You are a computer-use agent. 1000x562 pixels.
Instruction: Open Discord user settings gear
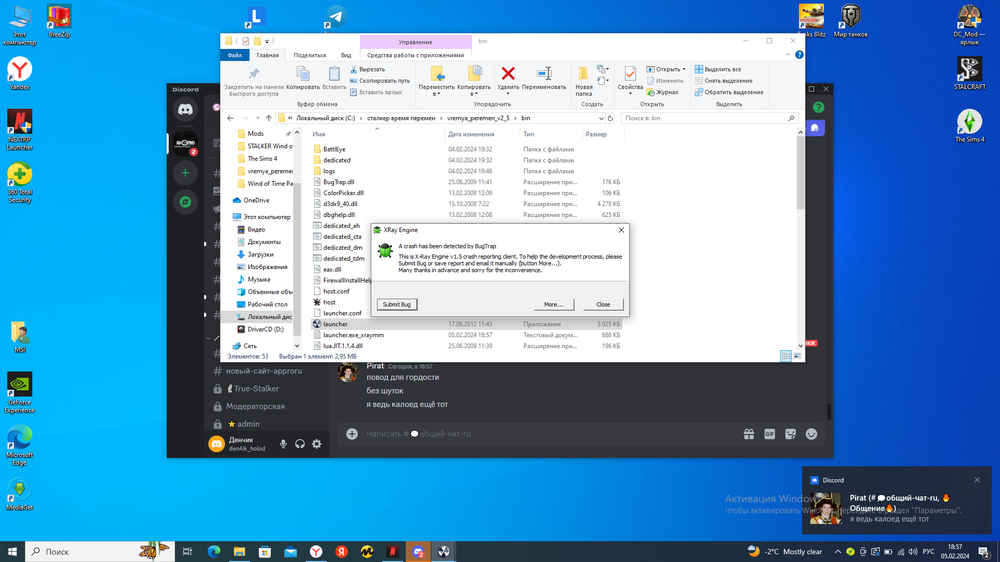pyautogui.click(x=317, y=444)
